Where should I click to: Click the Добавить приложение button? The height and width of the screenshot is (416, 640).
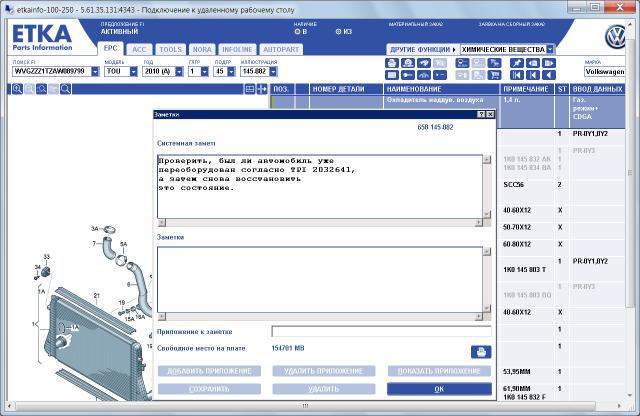click(209, 371)
